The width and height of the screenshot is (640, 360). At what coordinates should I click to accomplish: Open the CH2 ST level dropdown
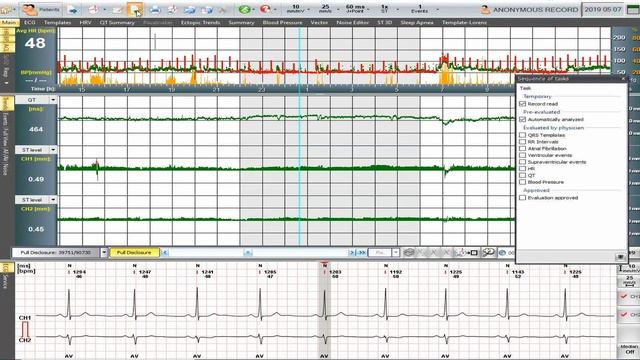point(53,200)
